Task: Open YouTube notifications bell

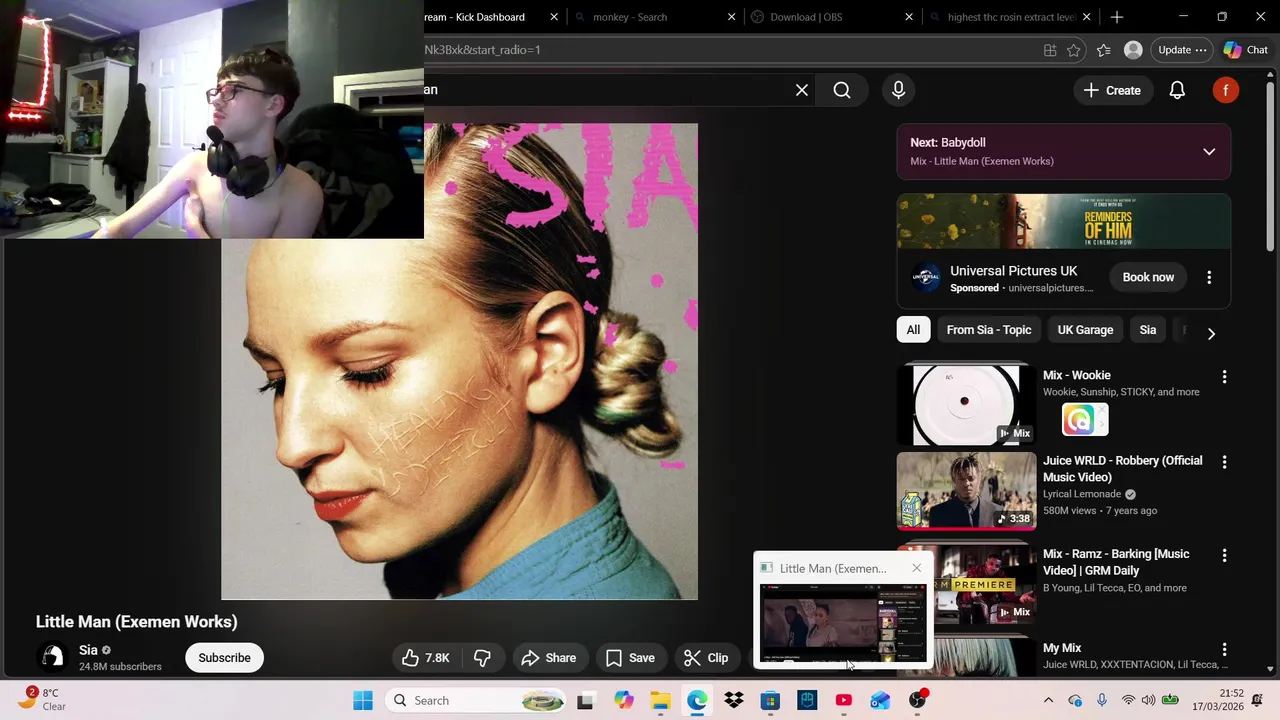Action: tap(1177, 90)
